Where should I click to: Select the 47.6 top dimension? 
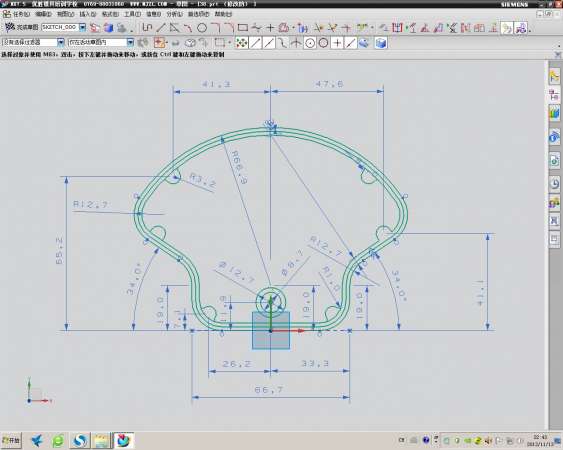pyautogui.click(x=329, y=84)
